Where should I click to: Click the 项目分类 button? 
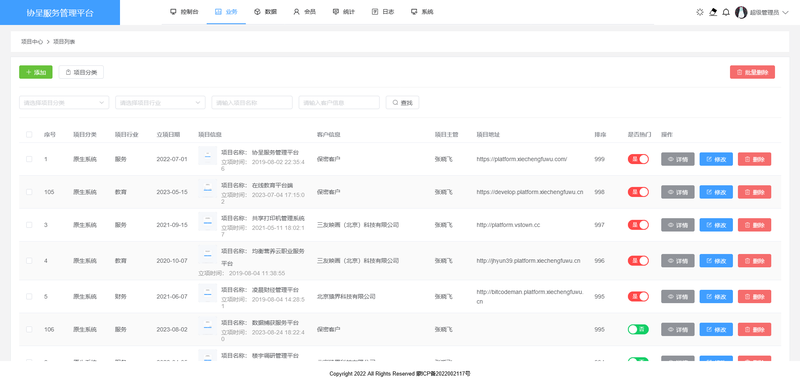81,72
